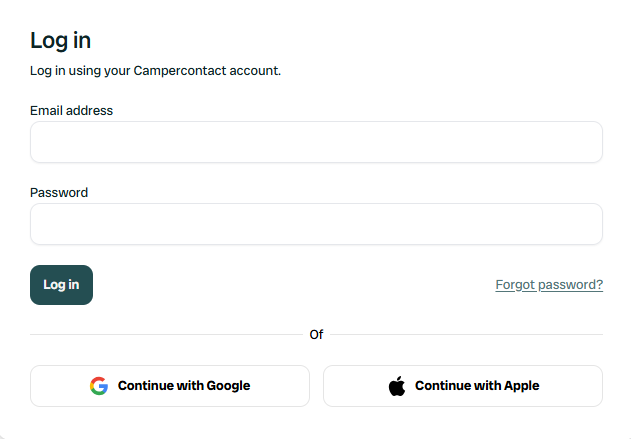Viewport: 631px width, 439px height.
Task: Click the divider line right of 'Of'
Action: (465, 334)
